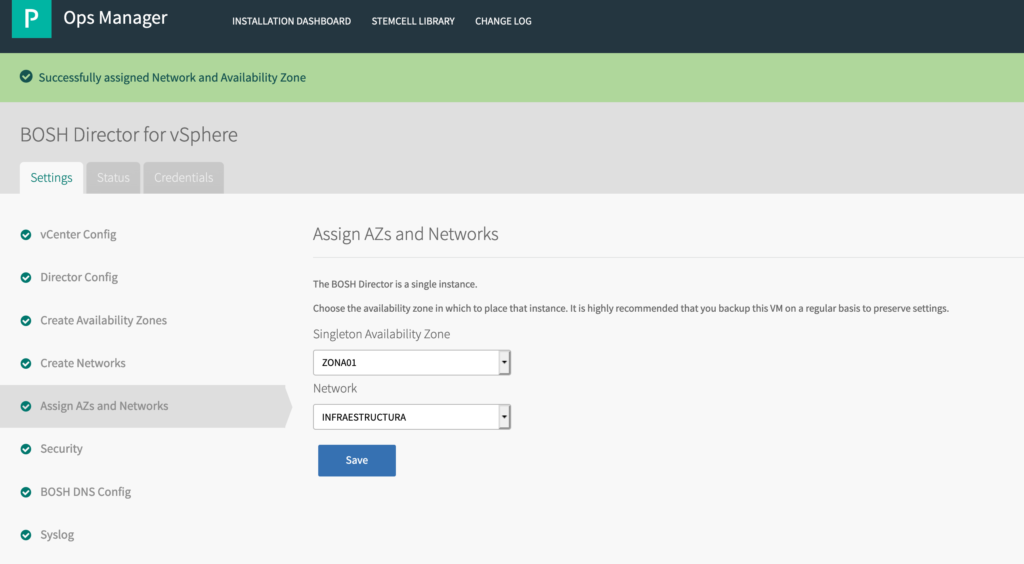1024x564 pixels.
Task: Click the Assign AZs and Networks heading
Action: [x=406, y=234]
